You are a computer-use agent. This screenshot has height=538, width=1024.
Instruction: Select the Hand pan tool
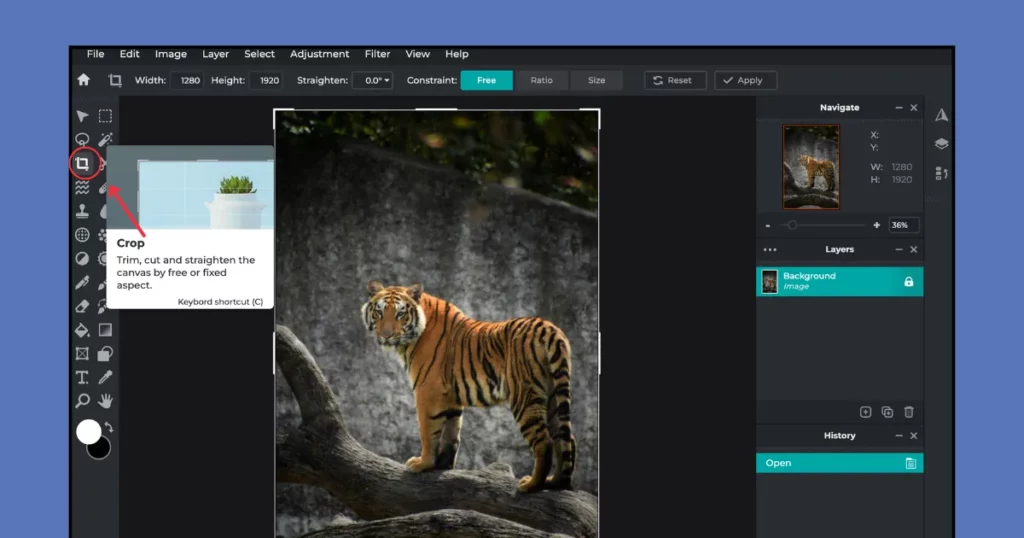[105, 401]
